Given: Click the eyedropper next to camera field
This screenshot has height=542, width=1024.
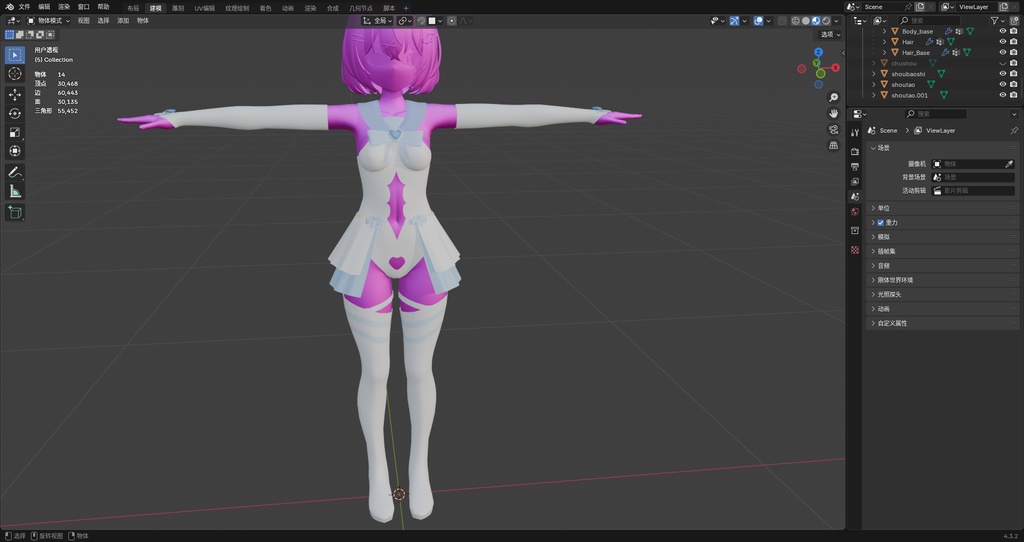Looking at the screenshot, I should [x=1009, y=164].
